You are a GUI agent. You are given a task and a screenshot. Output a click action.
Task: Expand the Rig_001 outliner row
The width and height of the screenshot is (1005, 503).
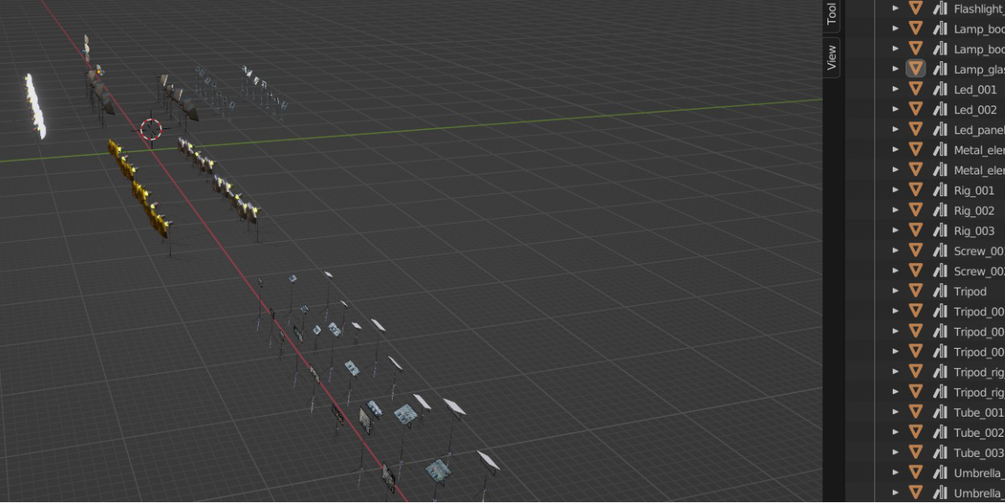coord(895,190)
